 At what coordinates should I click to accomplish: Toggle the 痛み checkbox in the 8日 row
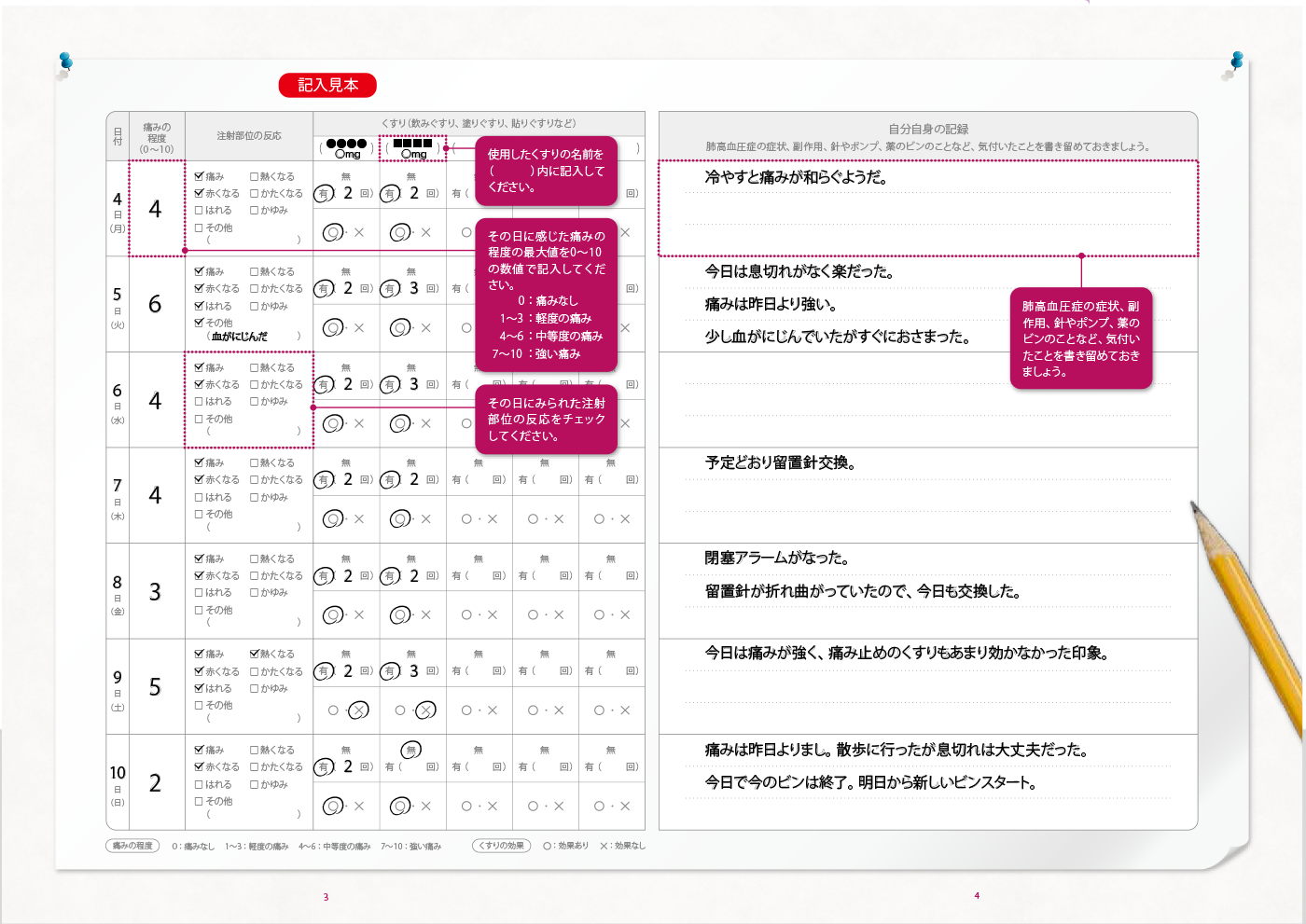(x=199, y=559)
